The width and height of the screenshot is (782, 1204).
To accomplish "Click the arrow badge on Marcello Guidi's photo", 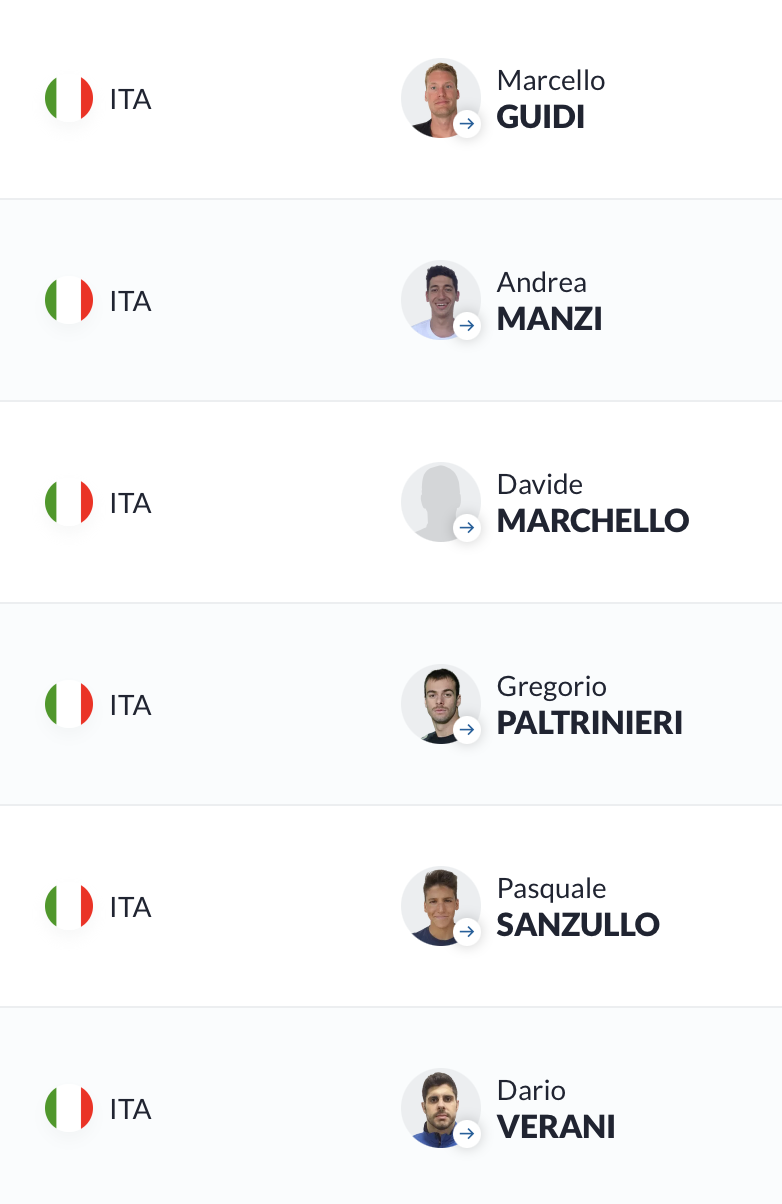I will tap(467, 124).
